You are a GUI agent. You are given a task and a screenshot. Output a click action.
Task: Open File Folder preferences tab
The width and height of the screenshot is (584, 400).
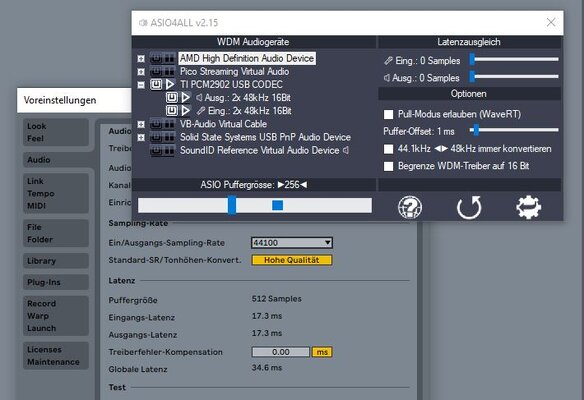(56, 233)
